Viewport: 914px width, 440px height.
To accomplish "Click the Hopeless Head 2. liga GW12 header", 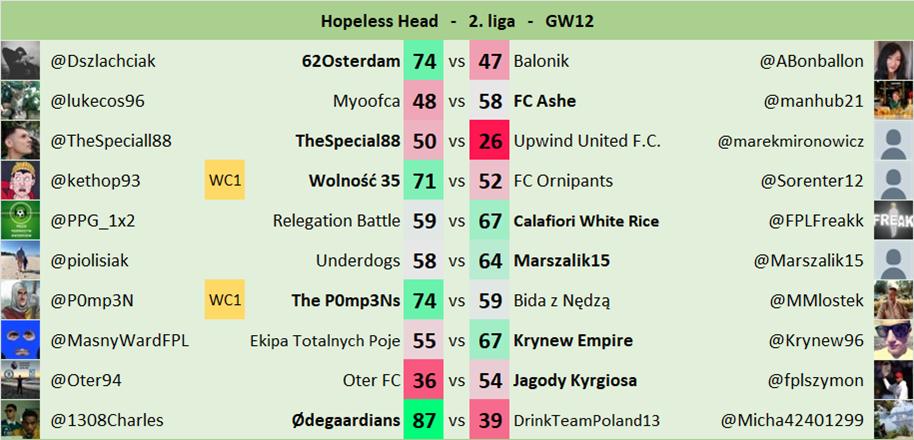I will coord(457,20).
